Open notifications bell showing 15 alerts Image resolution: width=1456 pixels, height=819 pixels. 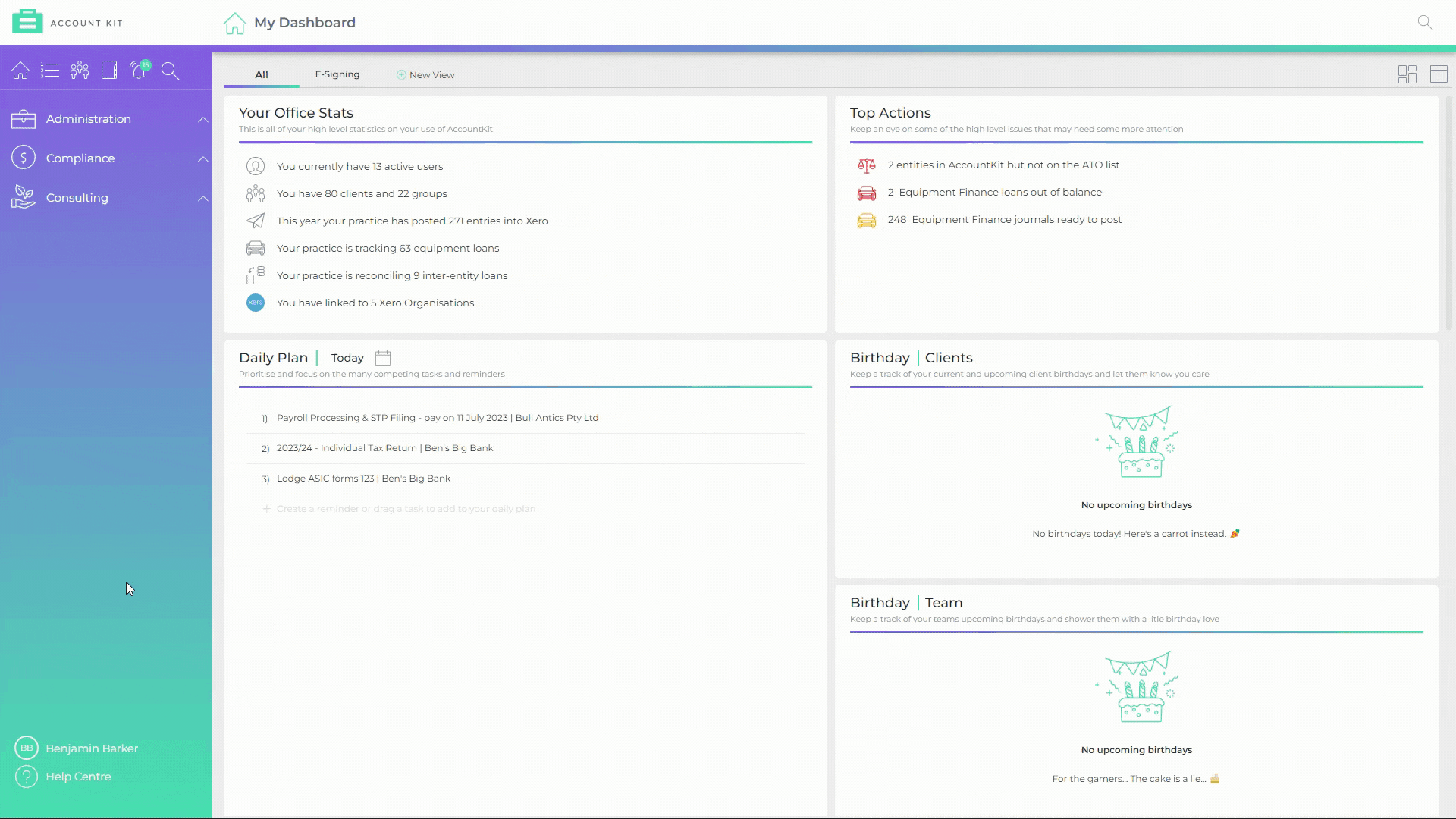click(x=139, y=70)
